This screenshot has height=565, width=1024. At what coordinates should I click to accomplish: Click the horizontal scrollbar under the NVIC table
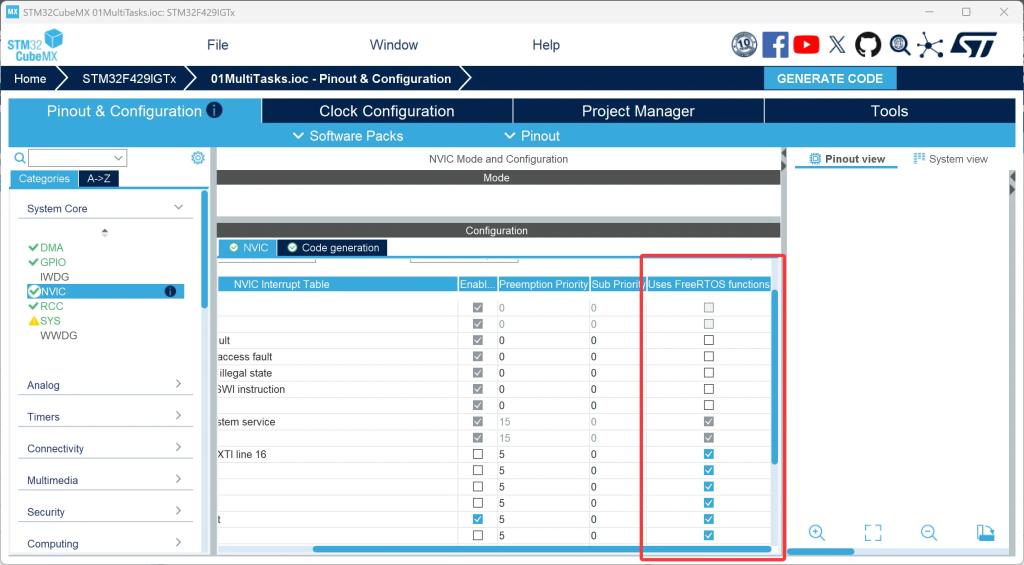coord(540,549)
